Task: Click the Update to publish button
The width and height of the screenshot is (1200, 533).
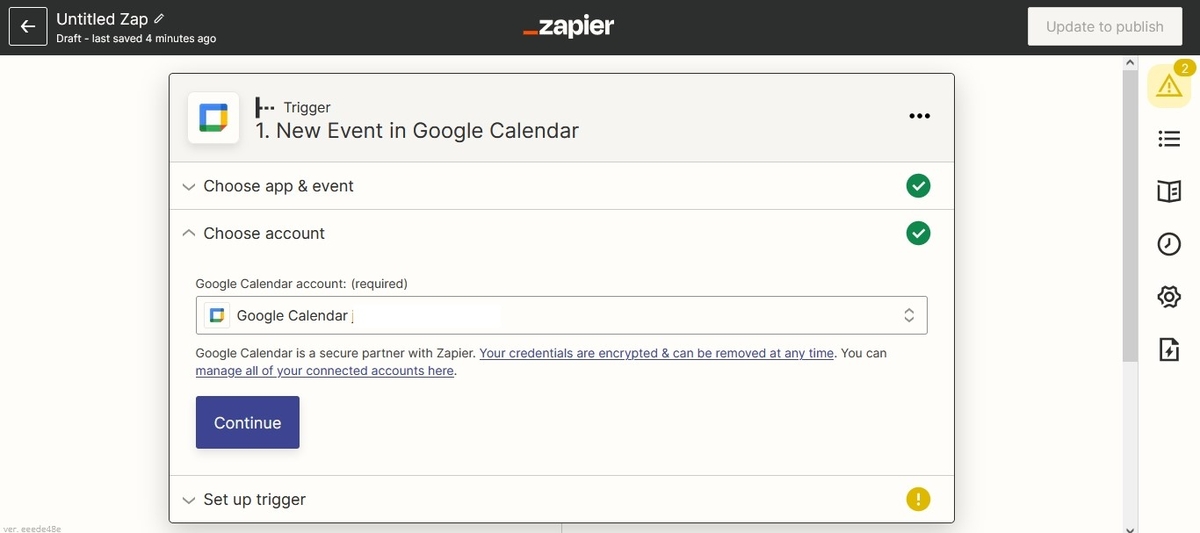Action: [x=1104, y=27]
